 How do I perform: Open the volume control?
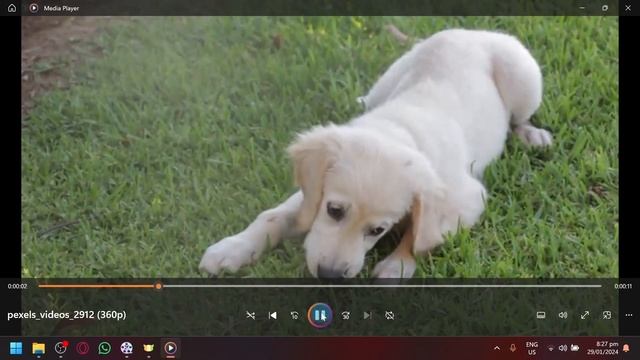[563, 315]
